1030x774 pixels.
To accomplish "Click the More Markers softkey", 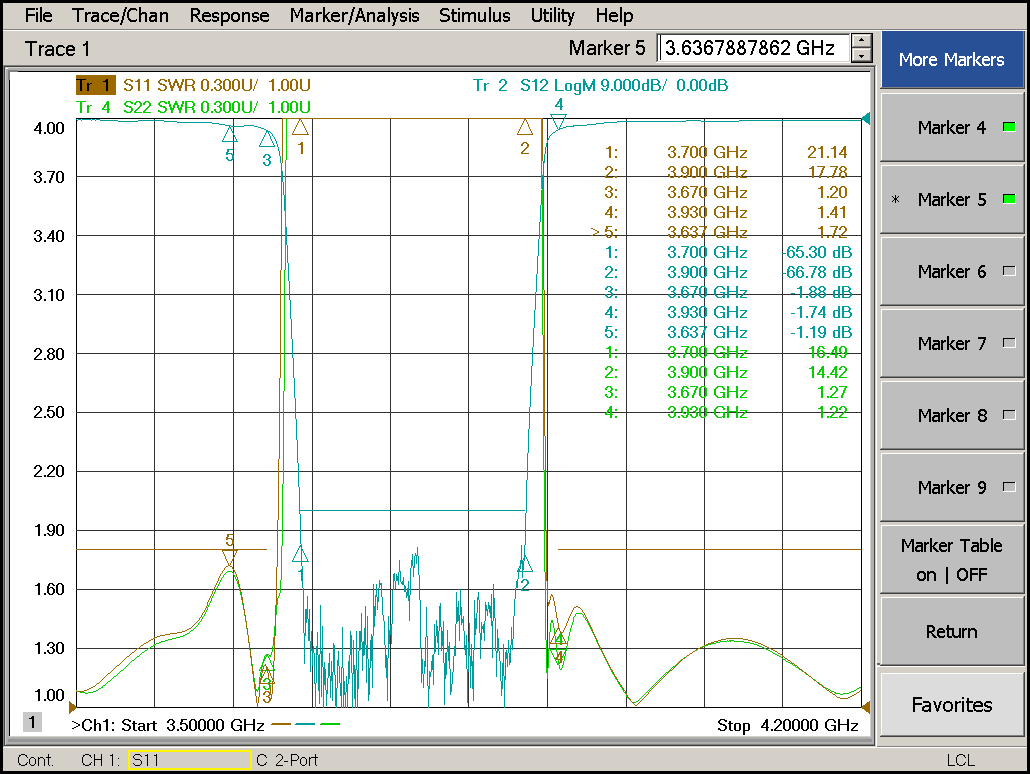I will tap(952, 60).
